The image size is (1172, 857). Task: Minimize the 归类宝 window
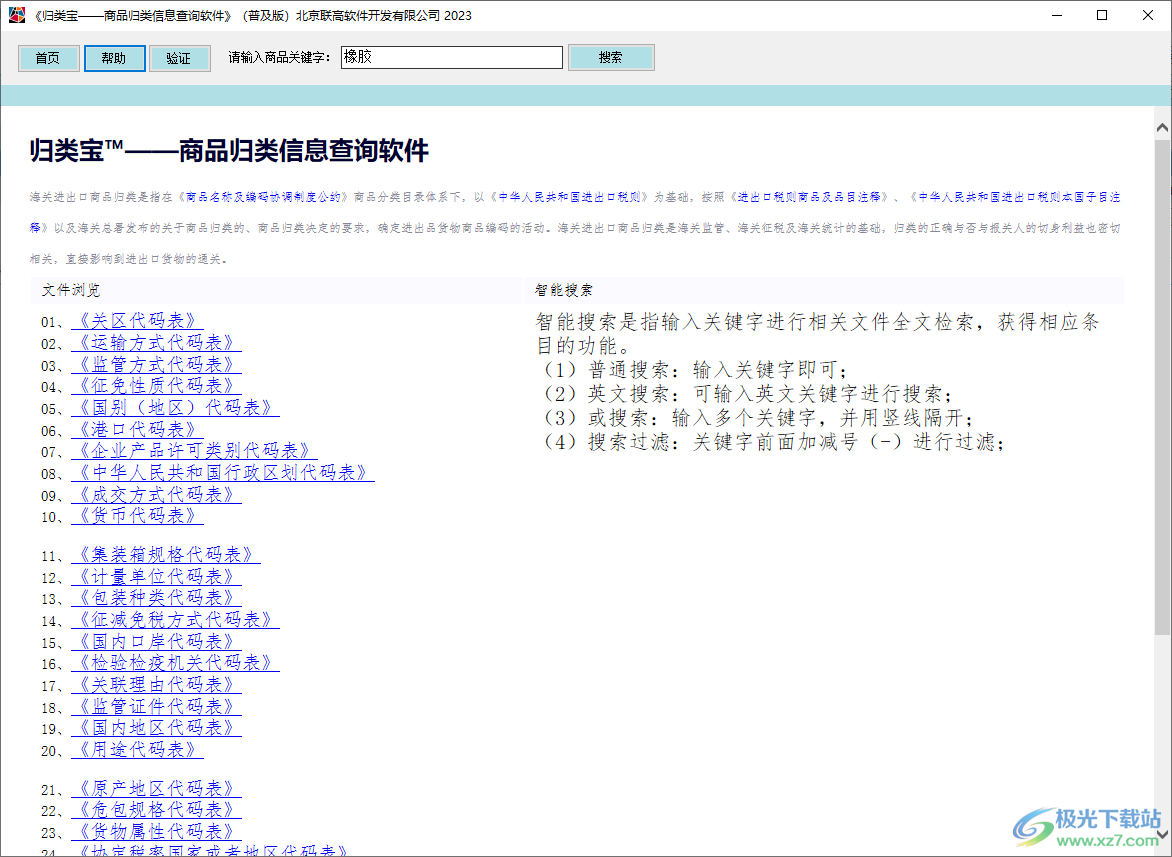click(x=1057, y=15)
